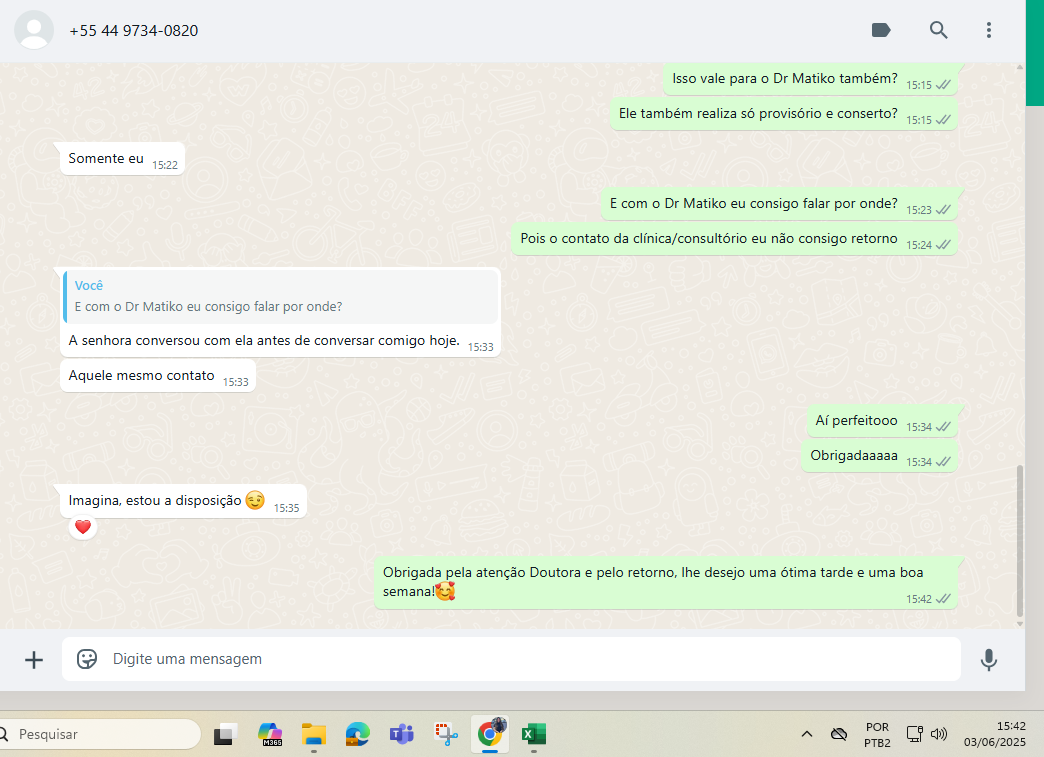The height and width of the screenshot is (757, 1044).
Task: Open the network display tray icon
Action: [915, 734]
